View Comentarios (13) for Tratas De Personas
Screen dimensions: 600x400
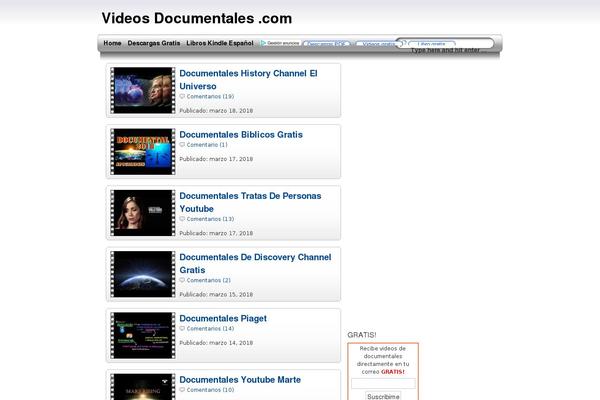[x=210, y=219]
